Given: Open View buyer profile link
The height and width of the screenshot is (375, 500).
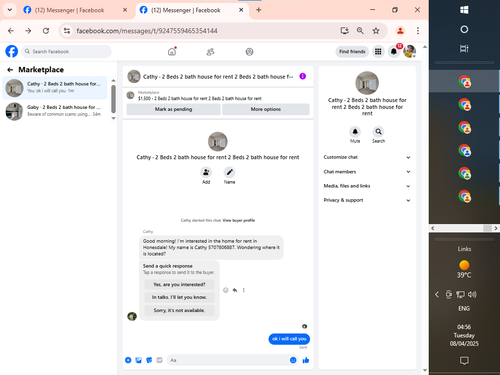Looking at the screenshot, I should tap(239, 220).
